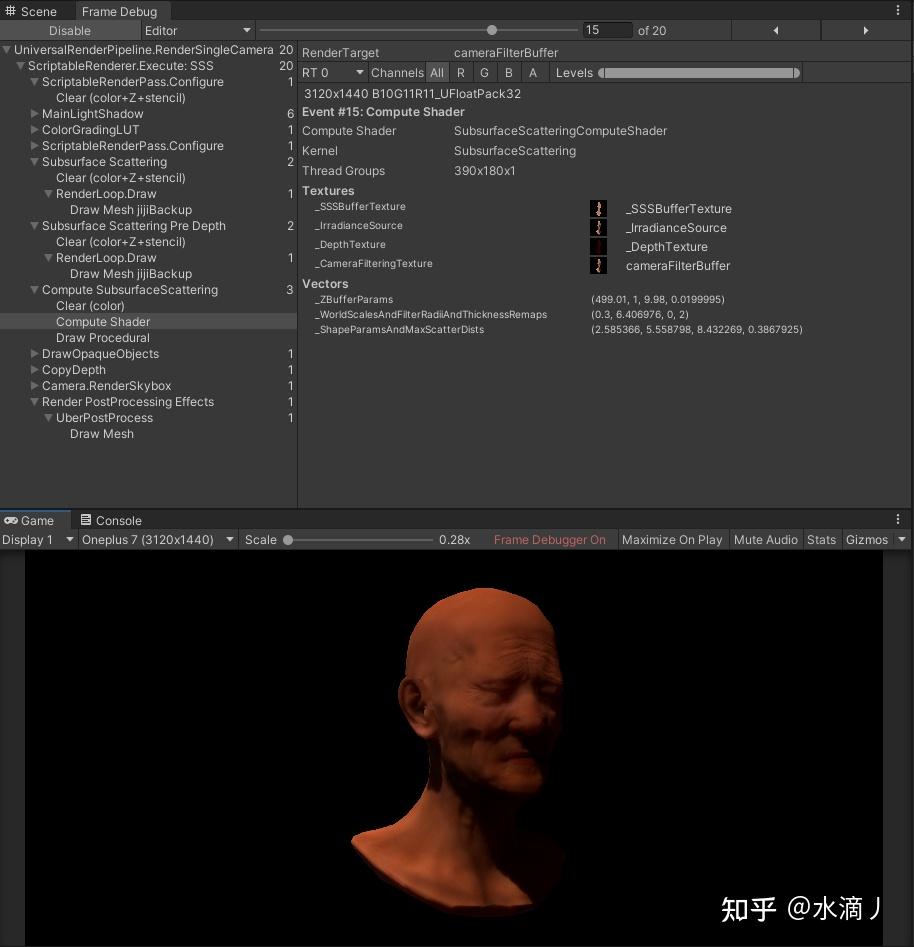This screenshot has width=914, height=947.
Task: Collapse UniversalRenderPipeline.RenderSingleCamera node
Action: (7, 50)
